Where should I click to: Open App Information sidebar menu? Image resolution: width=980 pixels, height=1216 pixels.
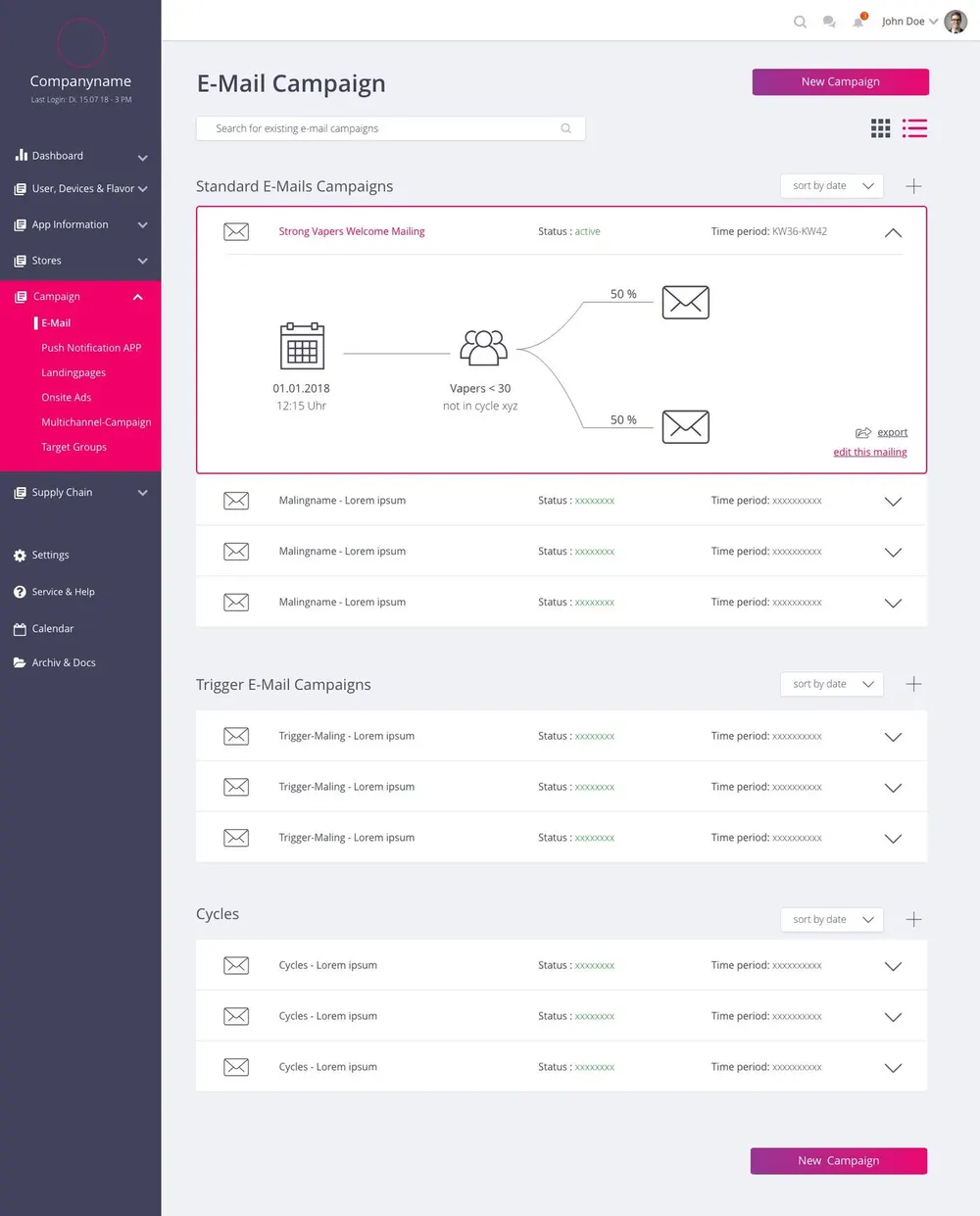click(81, 225)
